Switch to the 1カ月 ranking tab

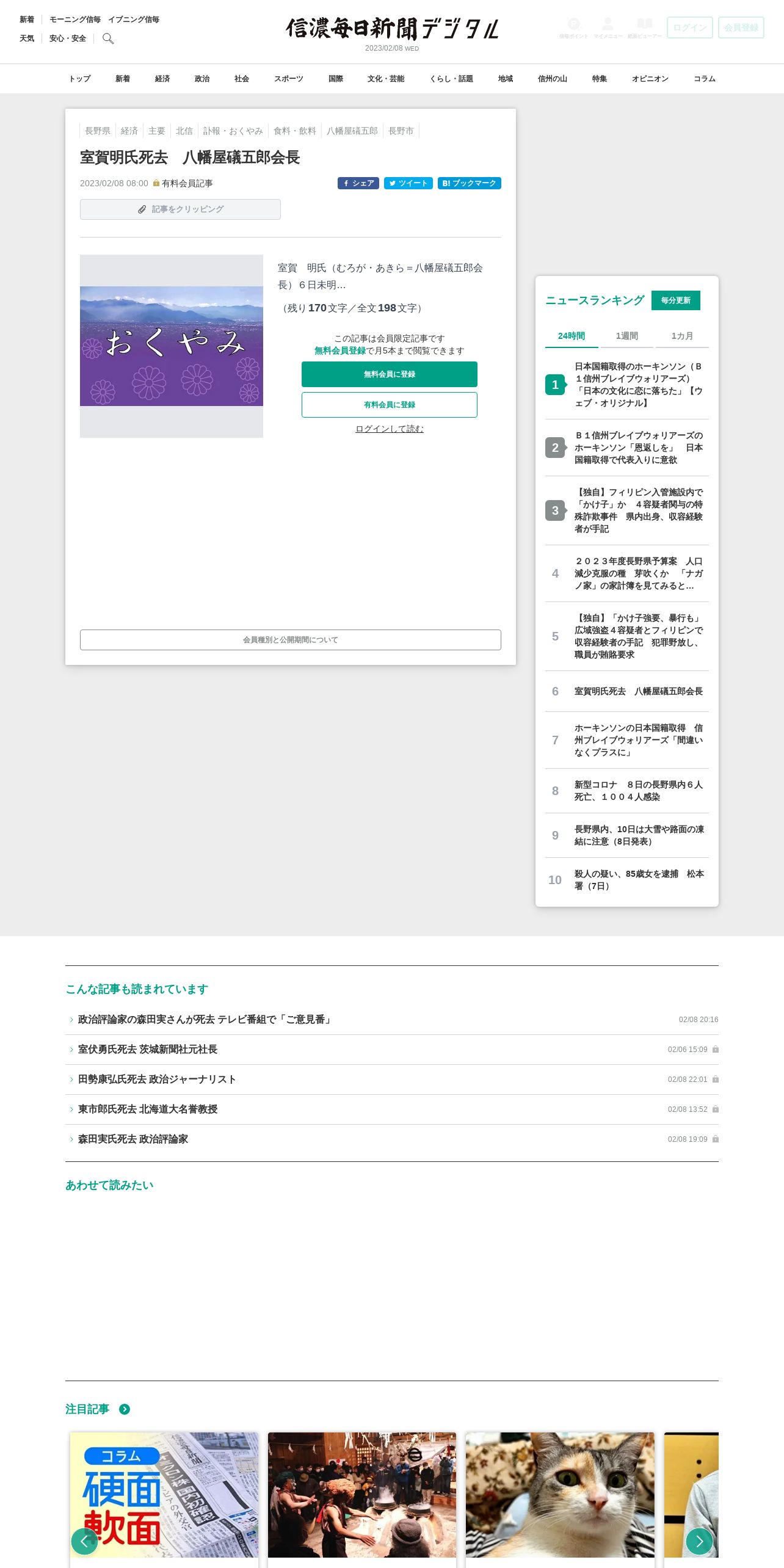(682, 336)
